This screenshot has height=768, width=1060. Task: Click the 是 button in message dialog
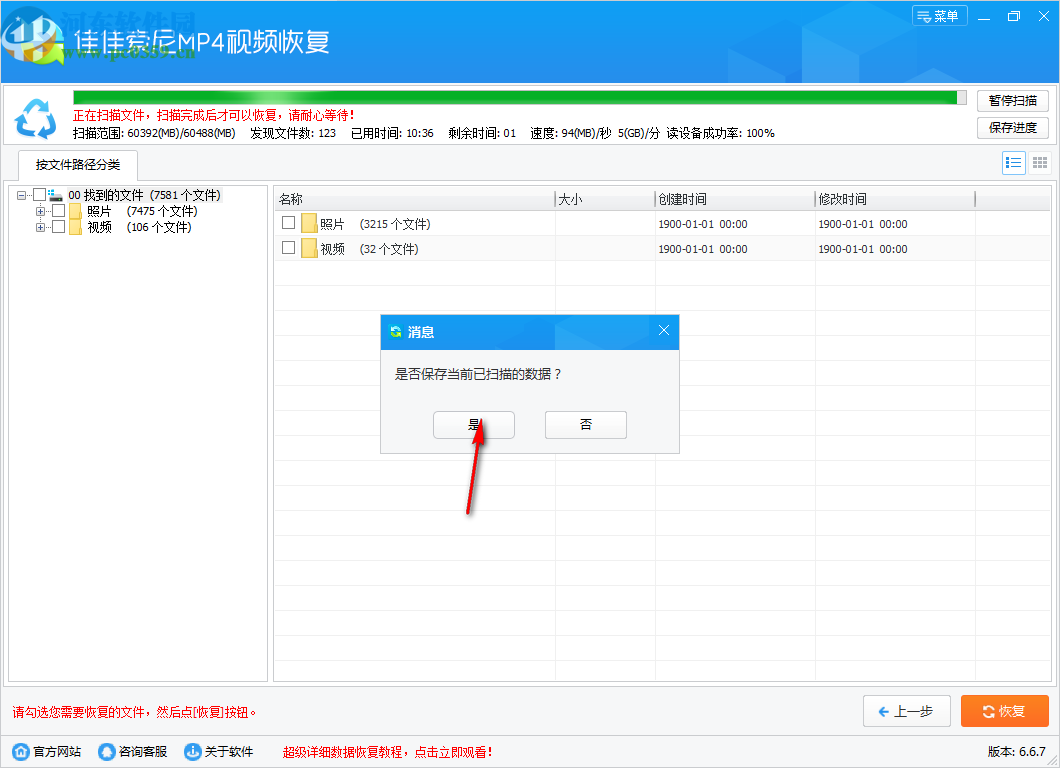click(473, 425)
